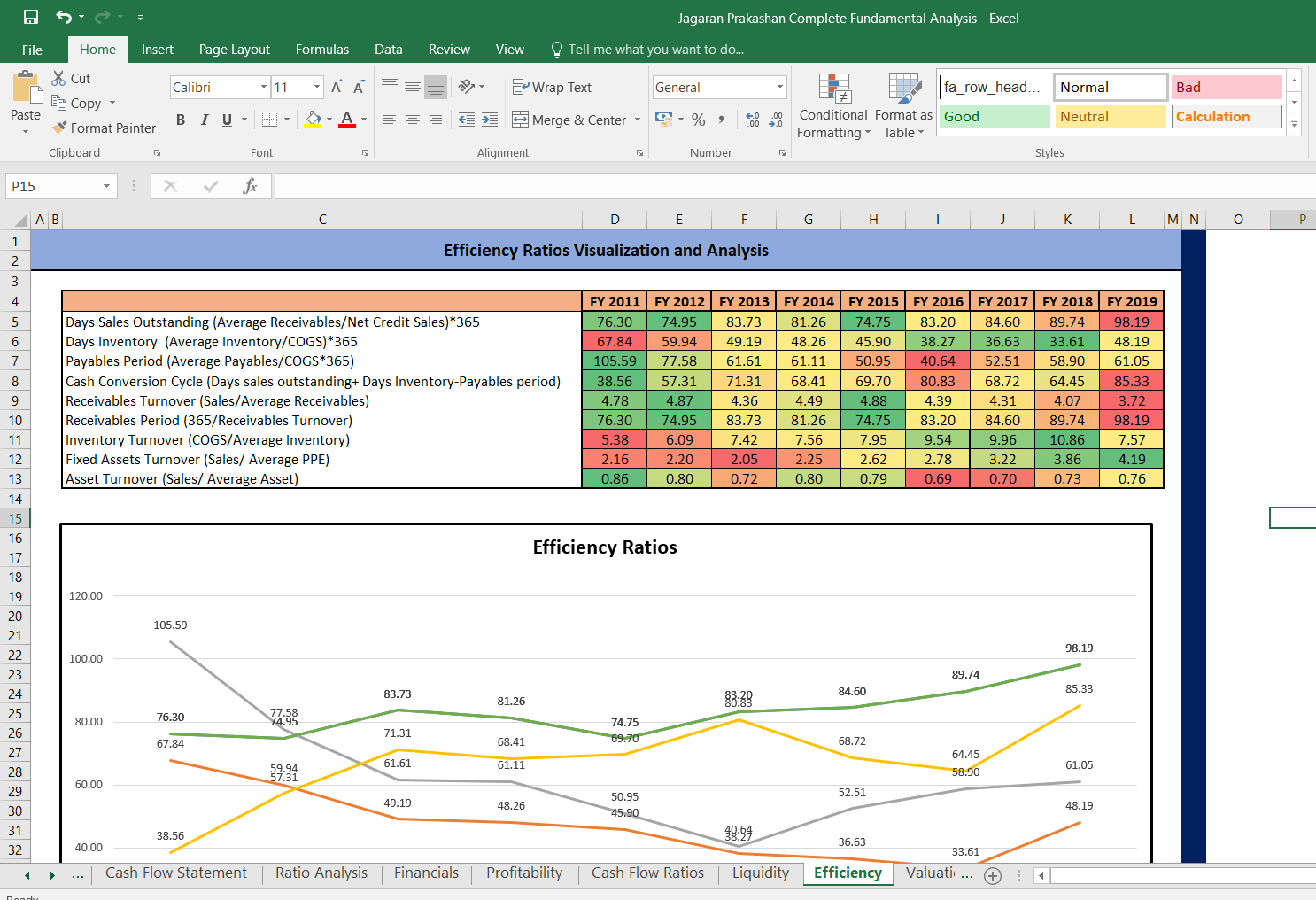
Task: Open Conditional Formatting menu
Action: [x=833, y=106]
